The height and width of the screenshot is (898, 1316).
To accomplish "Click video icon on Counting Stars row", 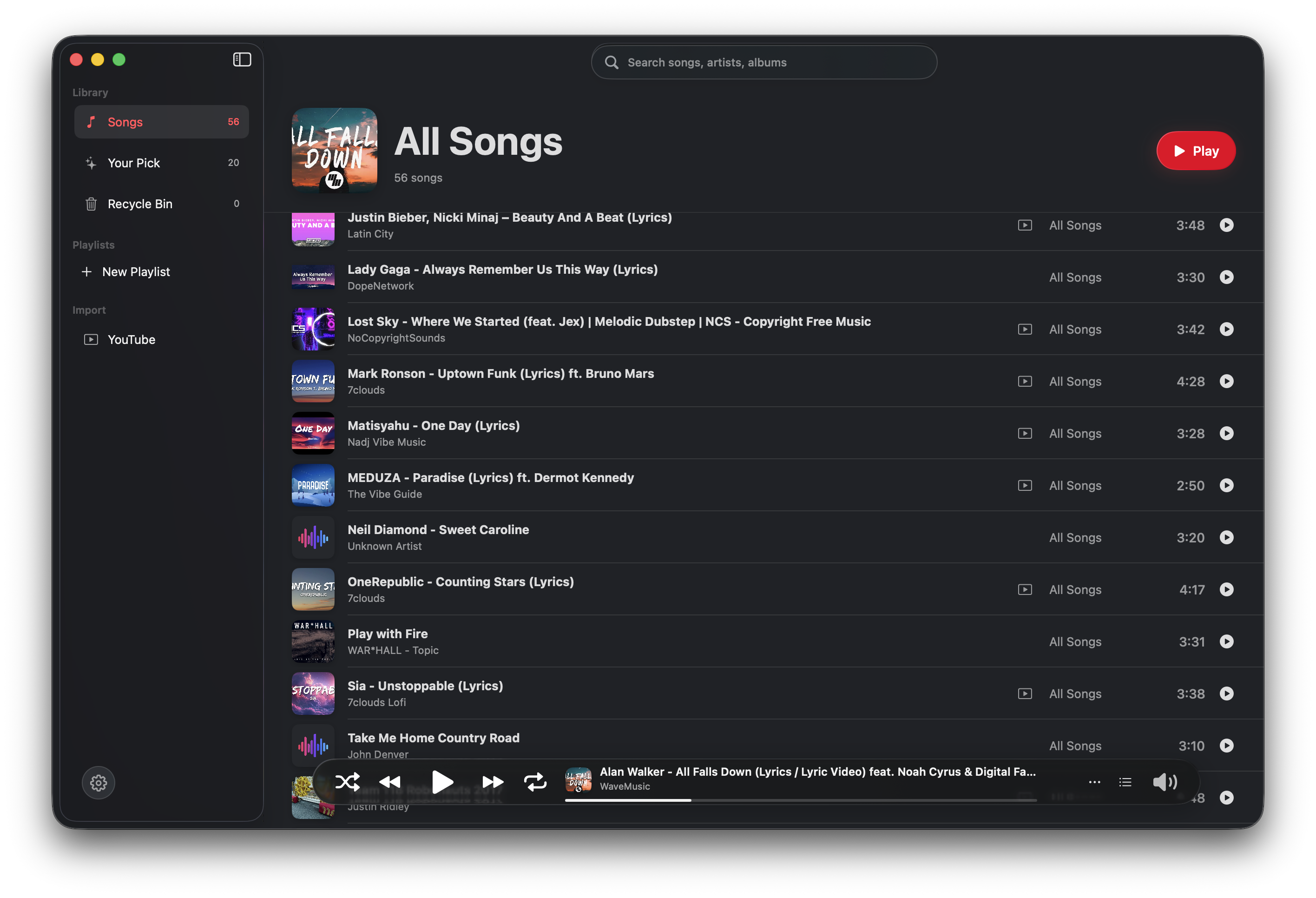I will click(1025, 590).
